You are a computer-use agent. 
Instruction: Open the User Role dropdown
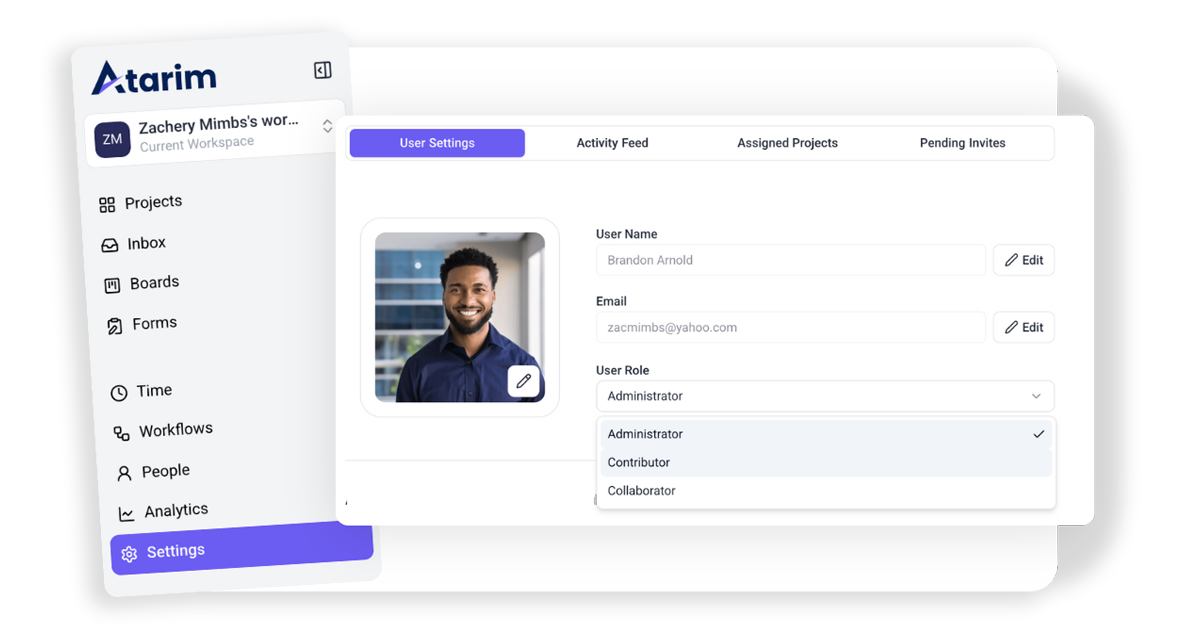click(x=824, y=396)
